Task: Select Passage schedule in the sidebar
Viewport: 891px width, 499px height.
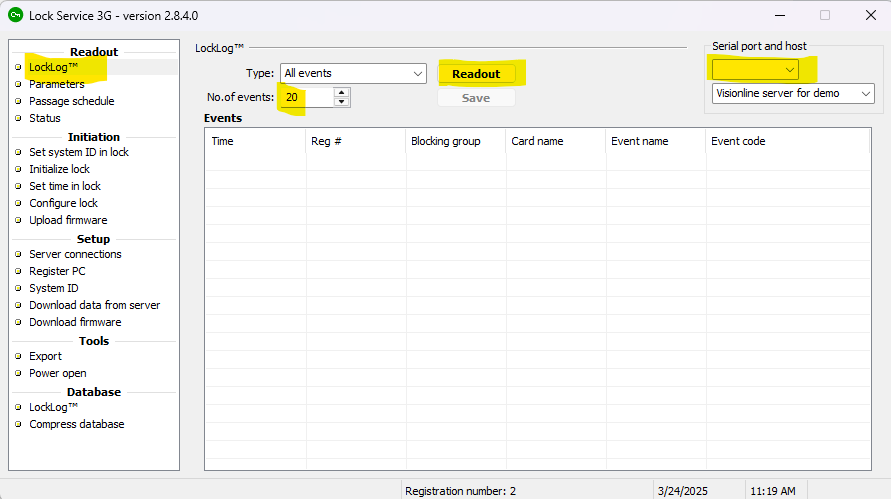Action: [x=72, y=101]
